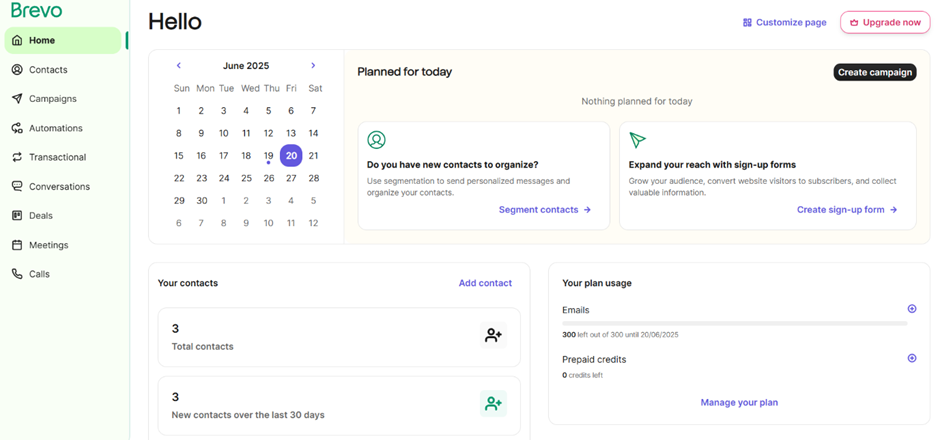Click the person icon above segmentation prompt
The image size is (940, 440).
(x=376, y=140)
